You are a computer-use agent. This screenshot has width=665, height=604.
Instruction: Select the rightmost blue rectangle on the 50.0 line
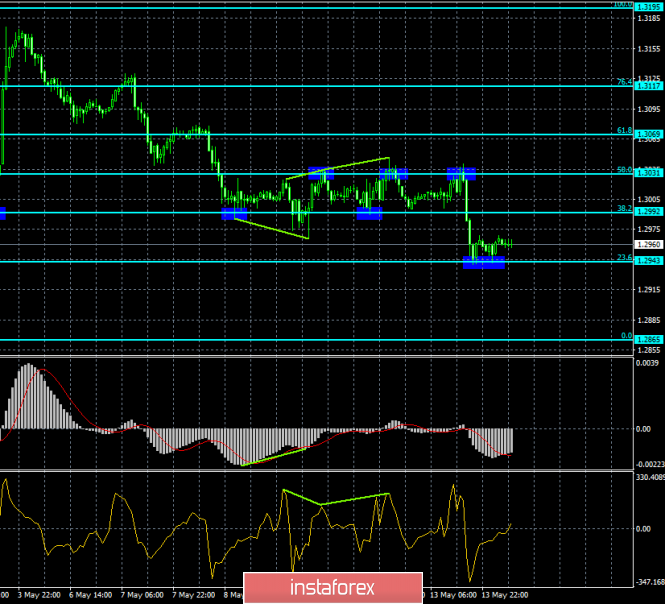coord(461,174)
